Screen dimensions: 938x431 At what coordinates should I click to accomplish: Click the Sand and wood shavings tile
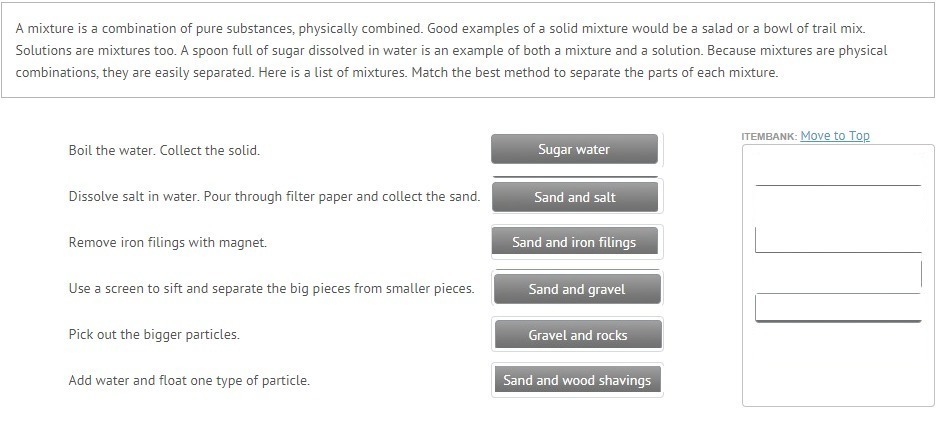(576, 380)
